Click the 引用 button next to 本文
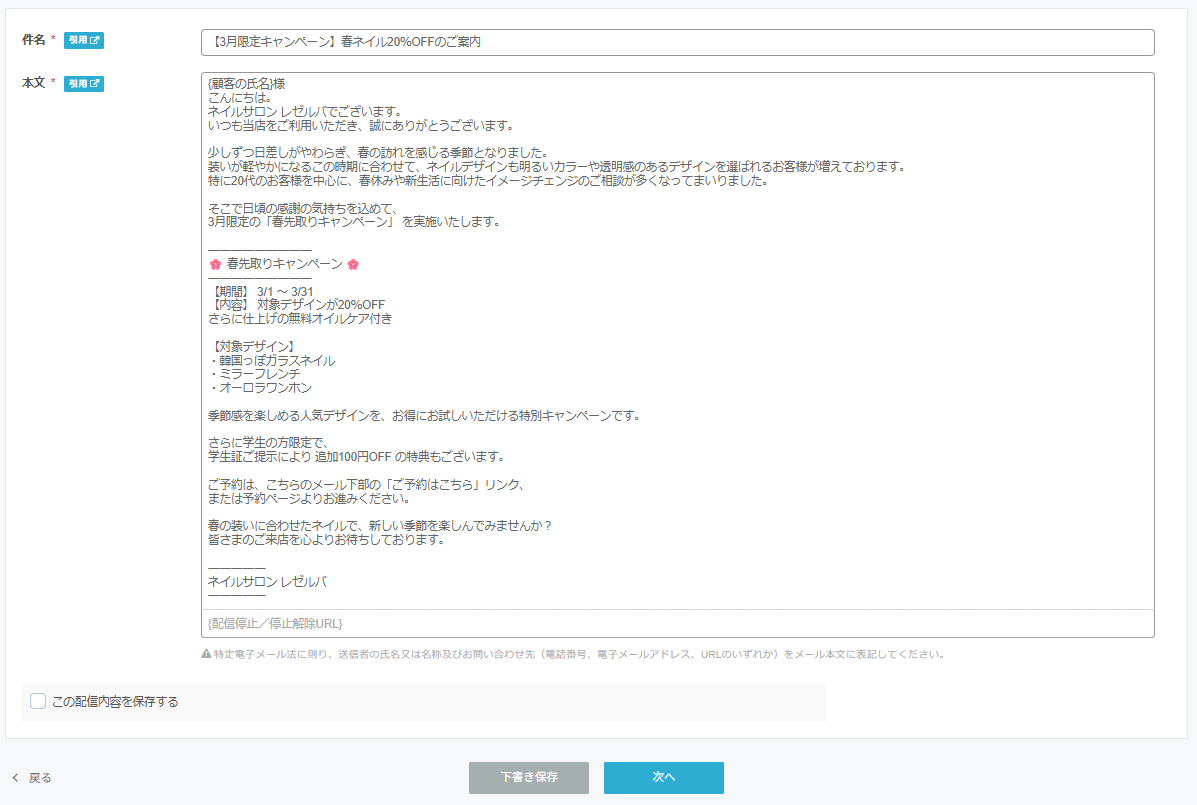Viewport: 1197px width, 805px height. [83, 84]
